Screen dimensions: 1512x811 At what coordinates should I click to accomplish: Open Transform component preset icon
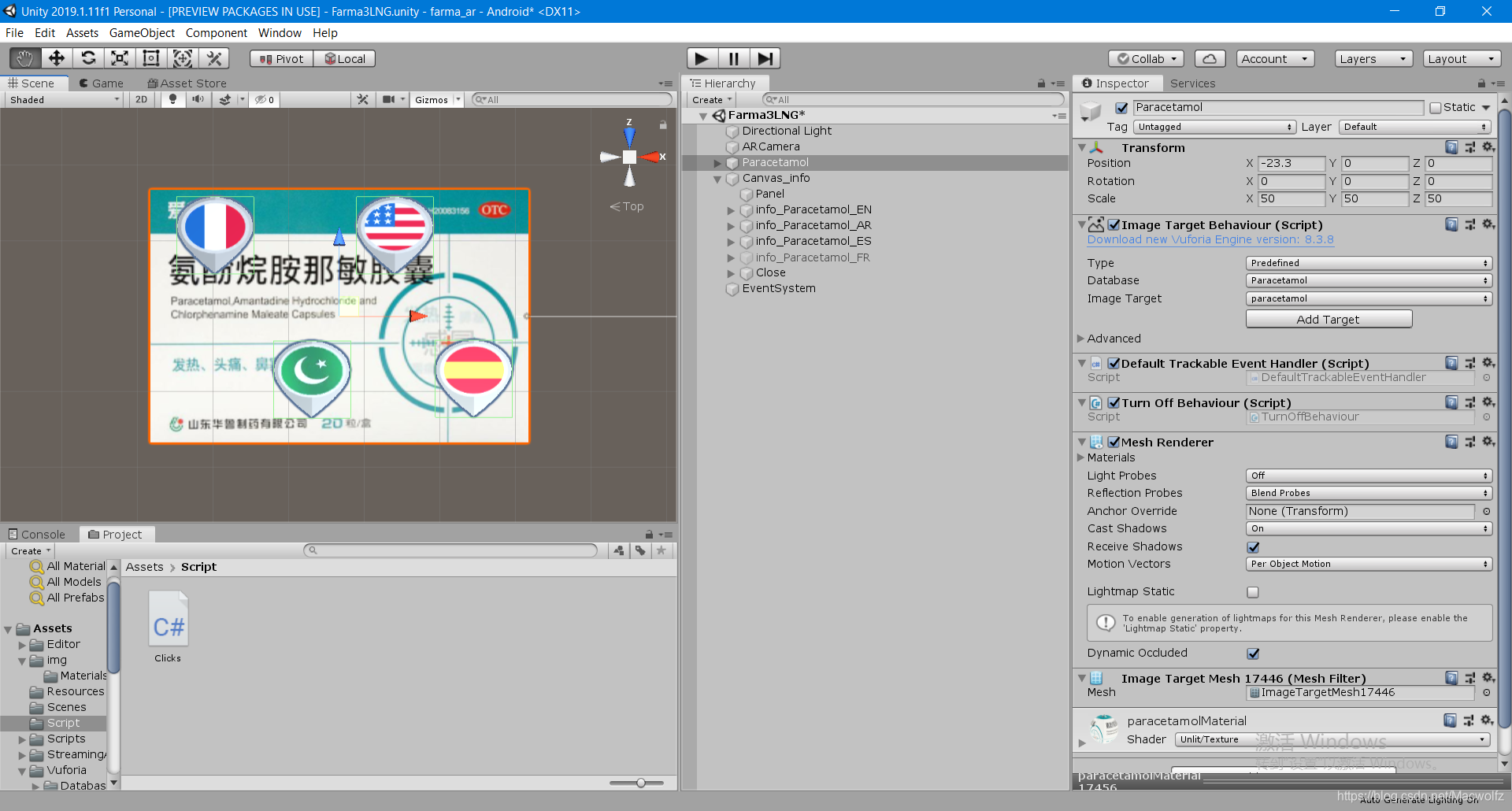1470,147
